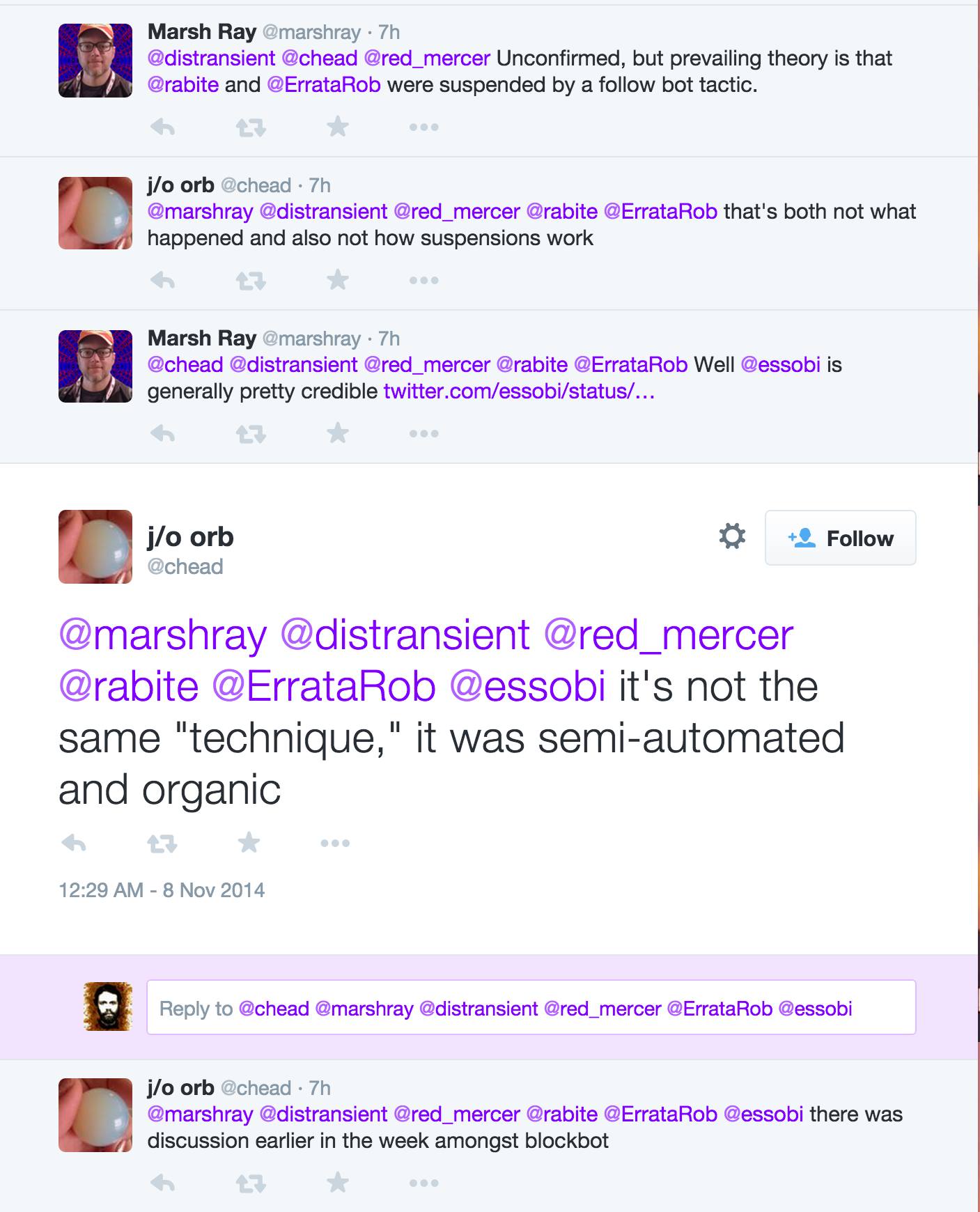Follow j/o orb @chead
The image size is (980, 1212).
click(x=840, y=538)
